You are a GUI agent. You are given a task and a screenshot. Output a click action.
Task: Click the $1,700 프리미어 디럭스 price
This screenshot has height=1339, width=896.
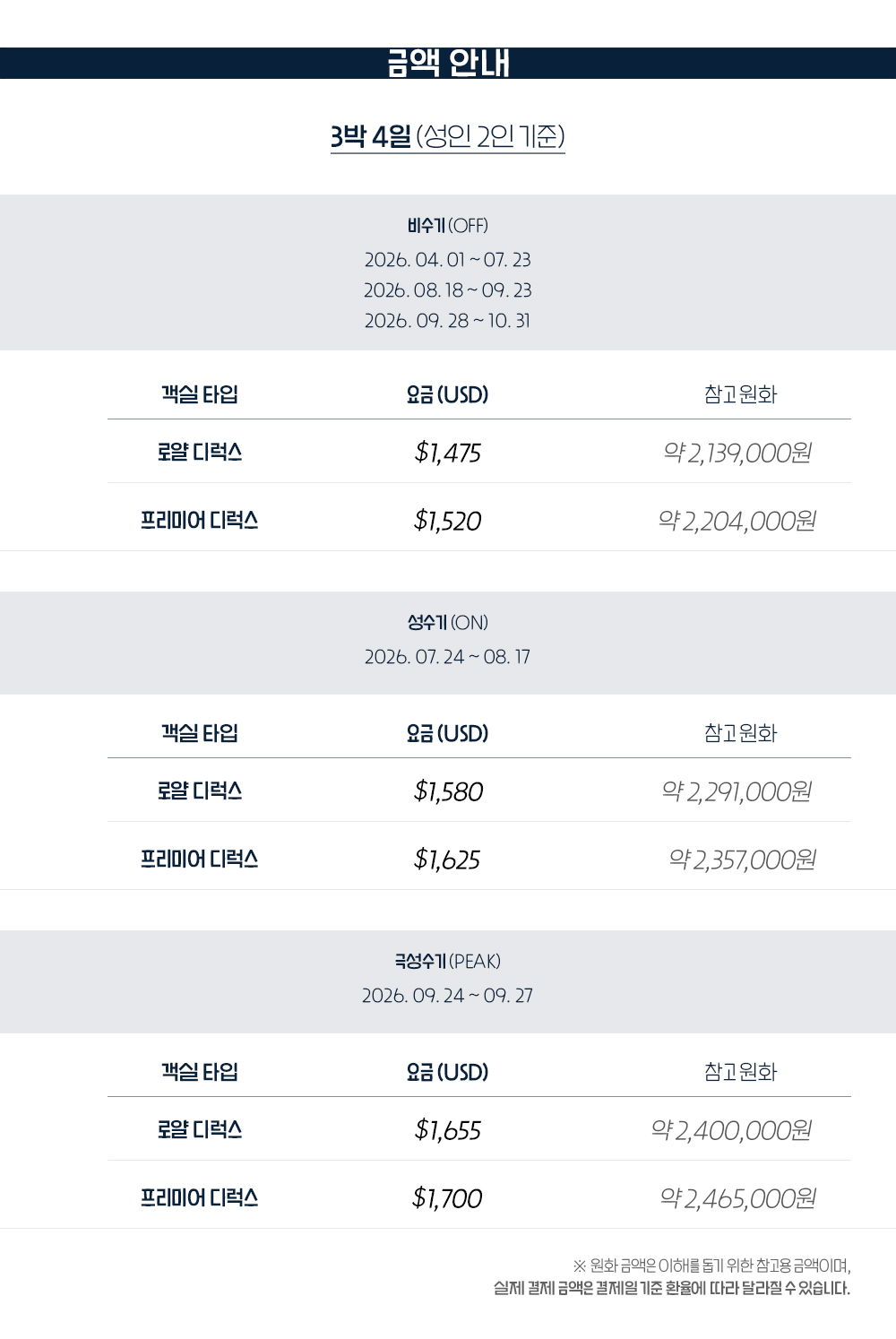coord(447,1198)
